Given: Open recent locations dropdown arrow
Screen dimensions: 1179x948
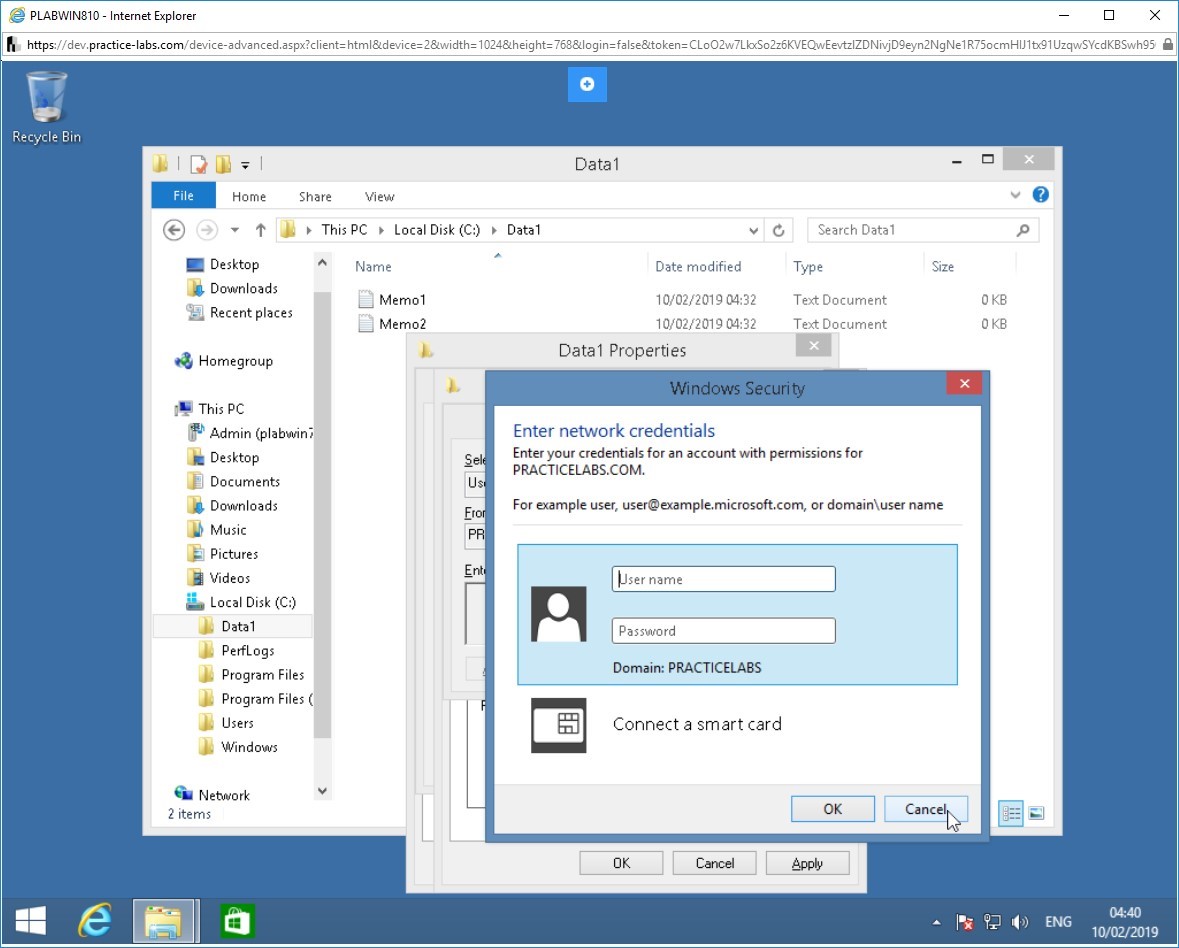Looking at the screenshot, I should point(235,230).
